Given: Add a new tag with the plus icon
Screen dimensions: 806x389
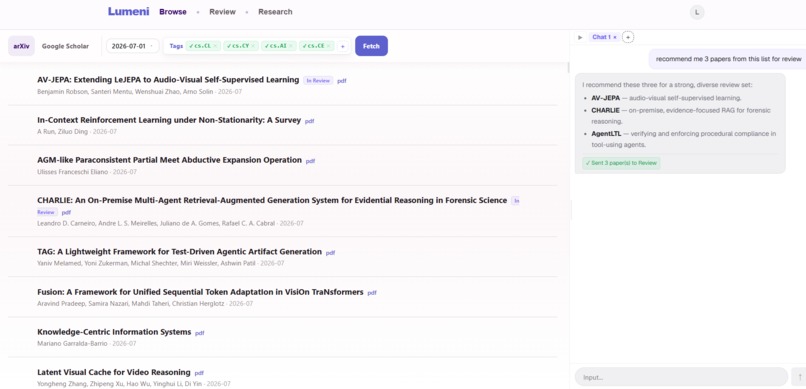Looking at the screenshot, I should pos(343,46).
